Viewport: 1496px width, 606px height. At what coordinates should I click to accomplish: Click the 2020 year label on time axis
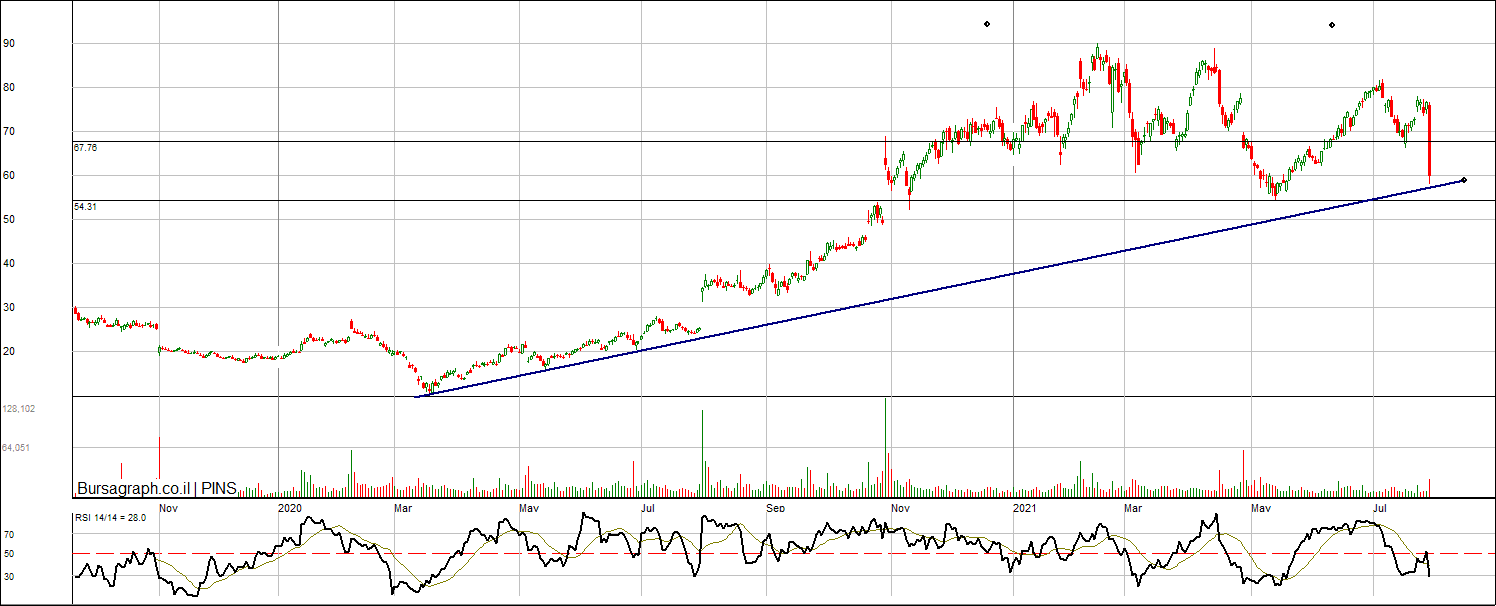tap(289, 508)
